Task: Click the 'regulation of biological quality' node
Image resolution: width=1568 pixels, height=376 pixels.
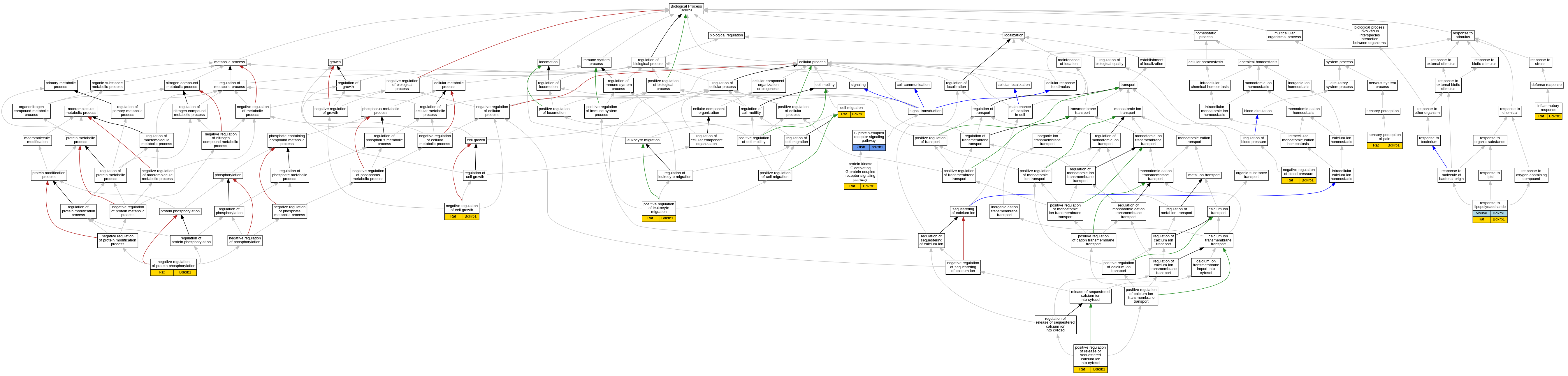Action: tap(1109, 62)
